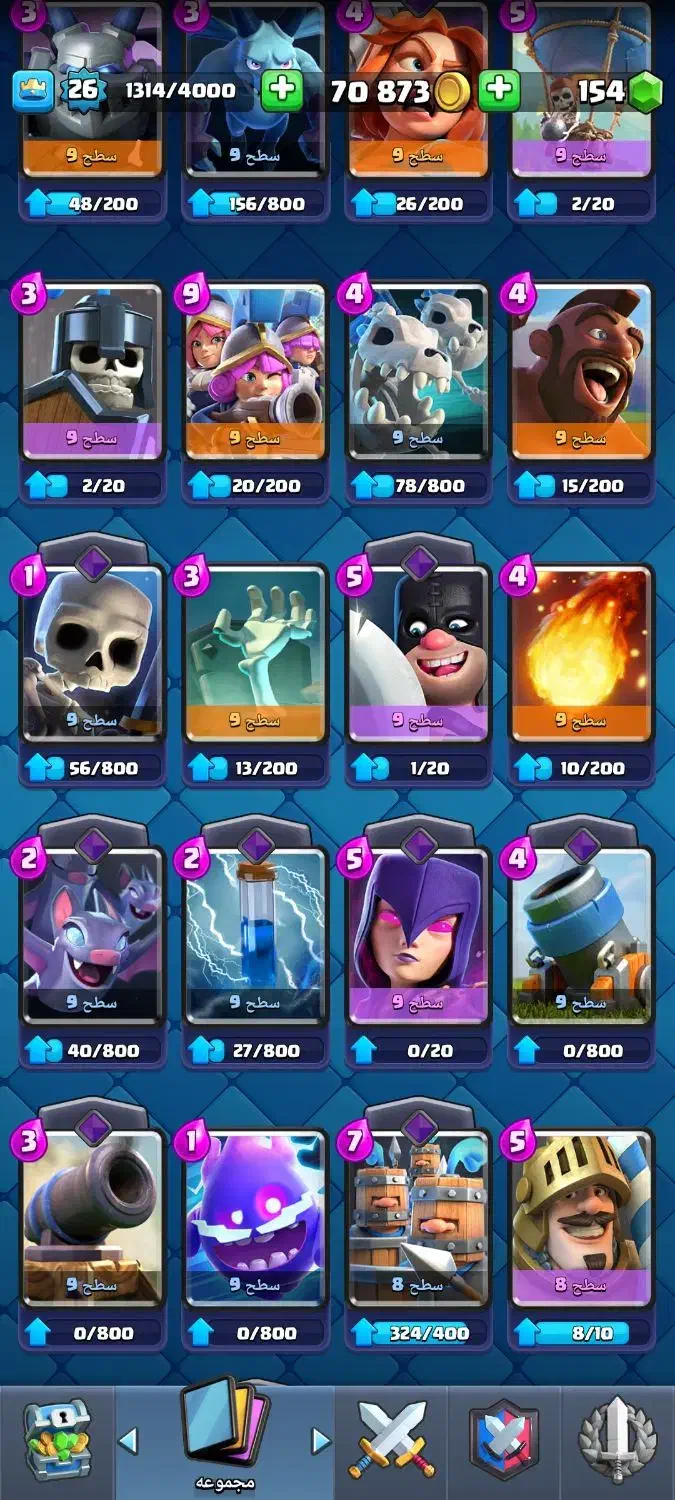
Task: Tap the green plus beside experience bar
Action: 282,91
